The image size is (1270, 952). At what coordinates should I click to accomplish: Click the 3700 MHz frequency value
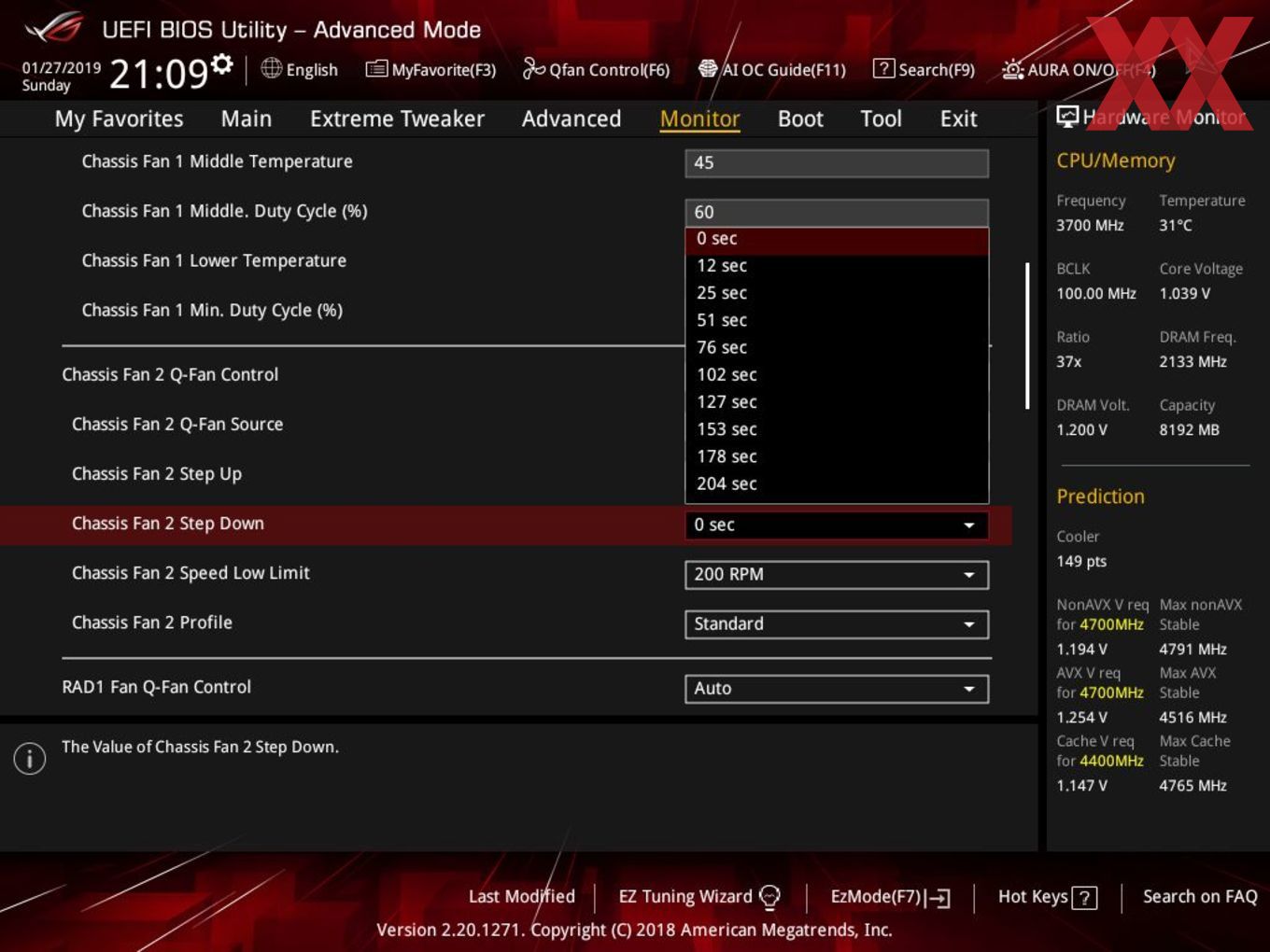point(1090,225)
